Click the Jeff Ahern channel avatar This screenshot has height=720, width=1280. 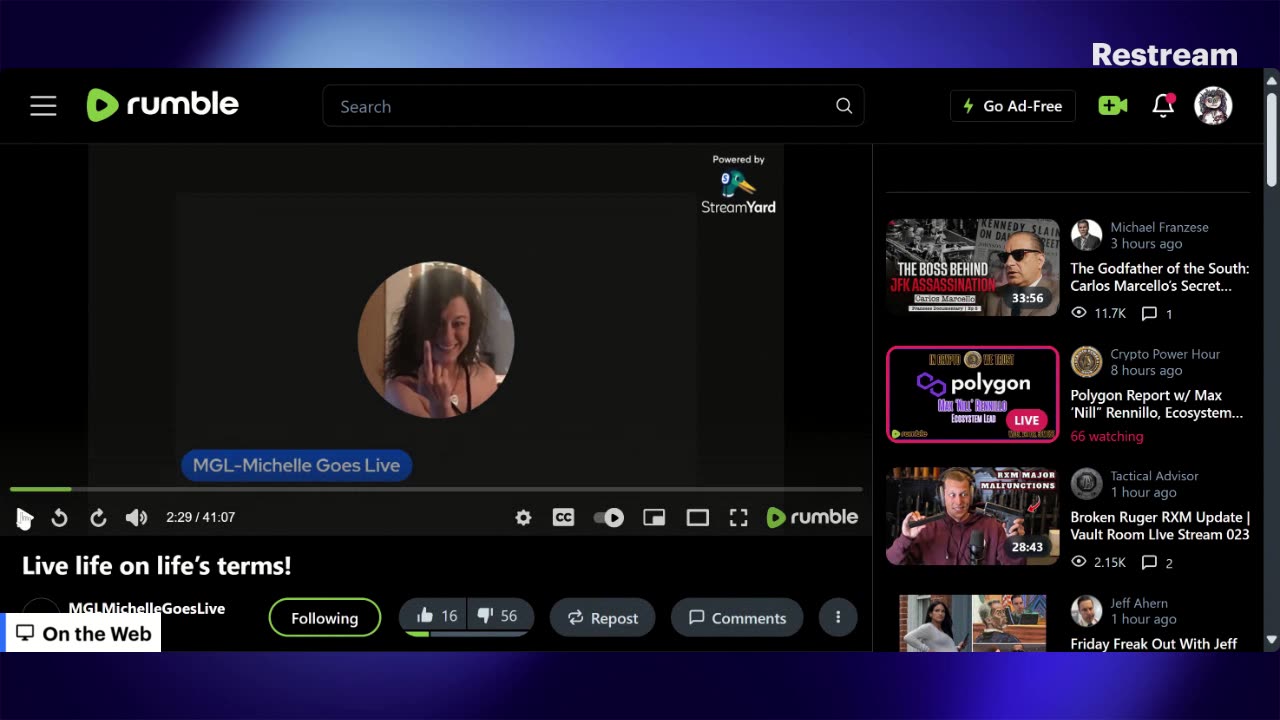coord(1086,611)
